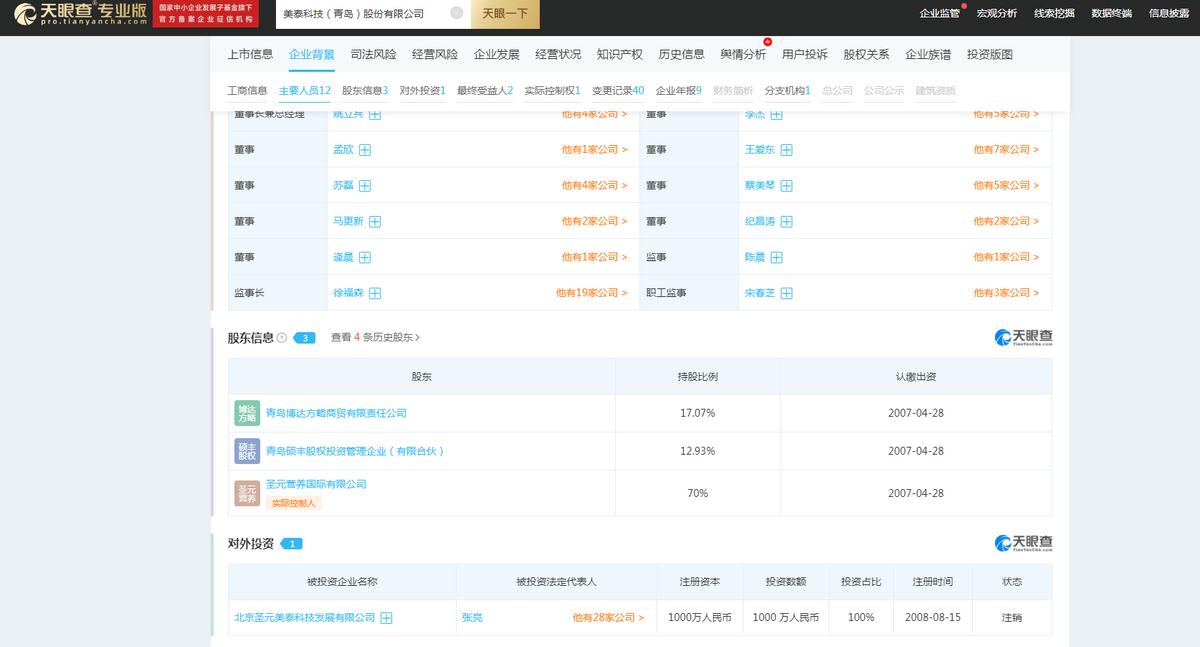Open the 查看4条历史股东 link
The width and height of the screenshot is (1200, 647).
[375, 337]
